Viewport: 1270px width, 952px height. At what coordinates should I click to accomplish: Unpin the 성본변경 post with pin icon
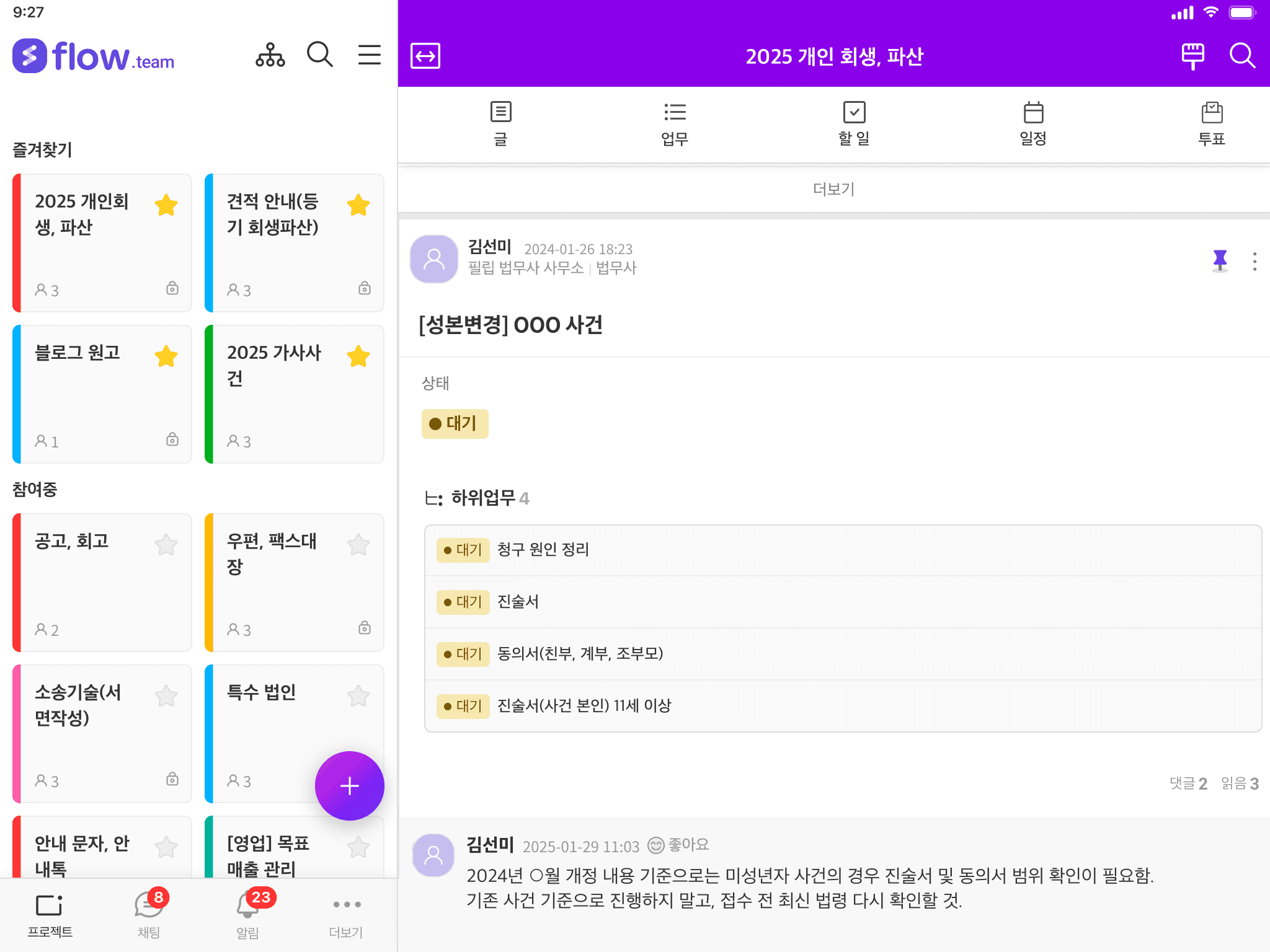pyautogui.click(x=1220, y=260)
